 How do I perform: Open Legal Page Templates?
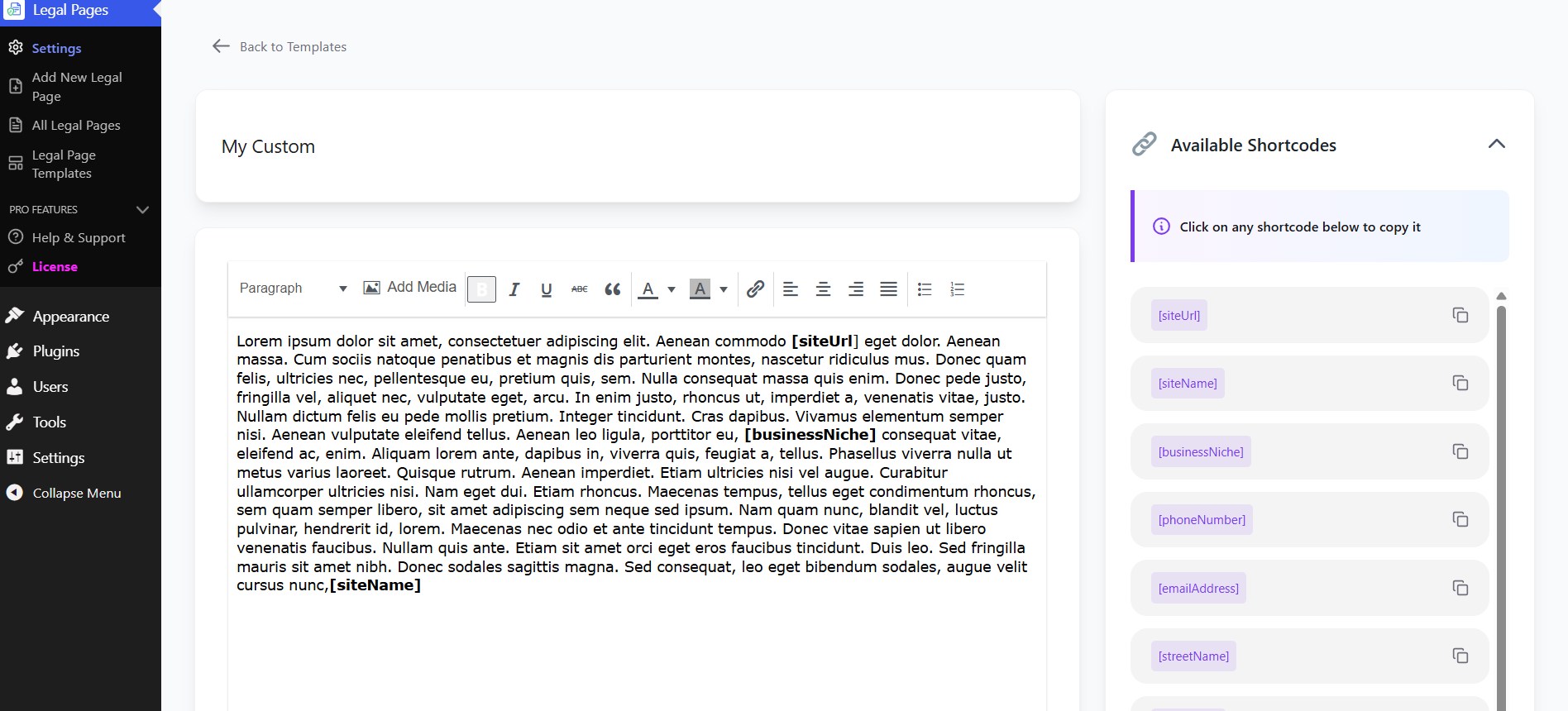[x=64, y=164]
